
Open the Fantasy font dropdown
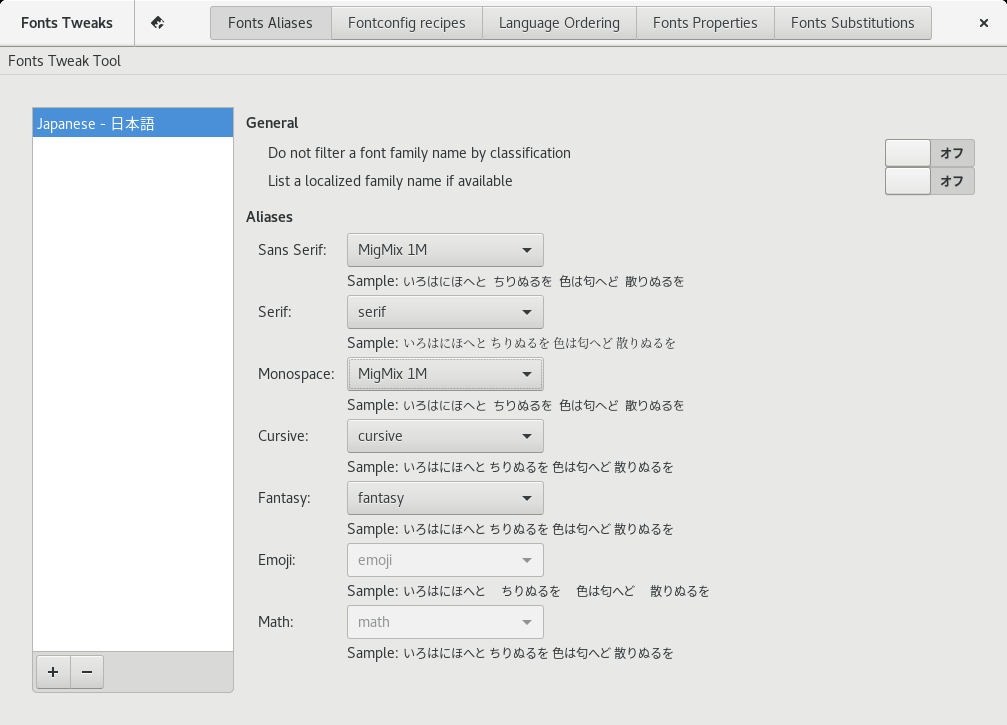445,498
